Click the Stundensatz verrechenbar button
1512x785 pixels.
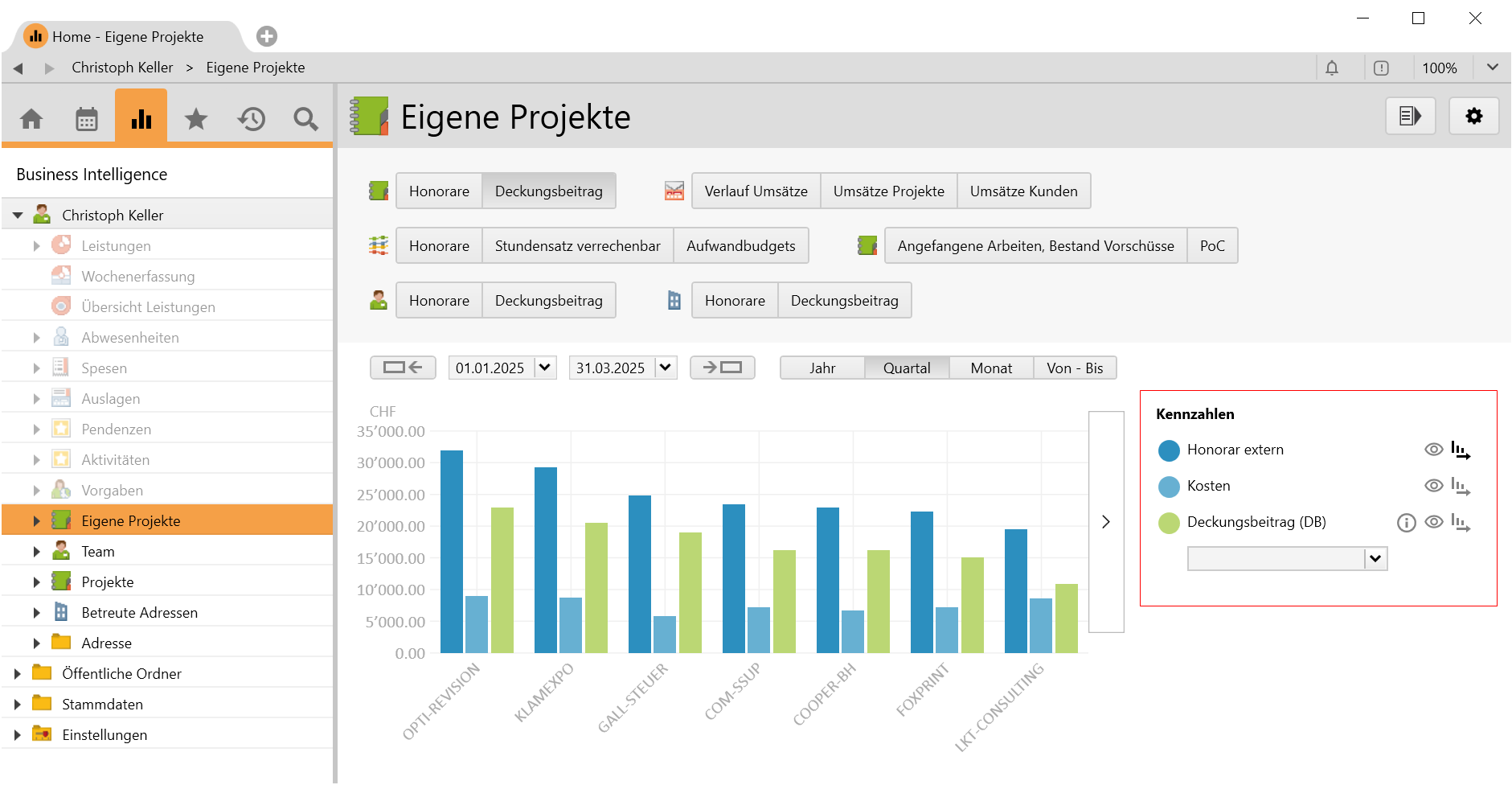coord(577,246)
